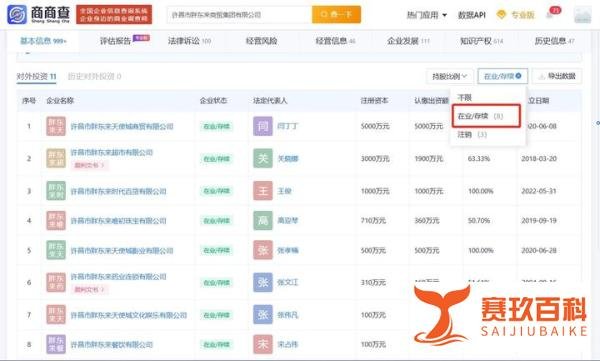Collapse the 在业/存续 status filter dropdown
This screenshot has width=600, height=361.
502,76
